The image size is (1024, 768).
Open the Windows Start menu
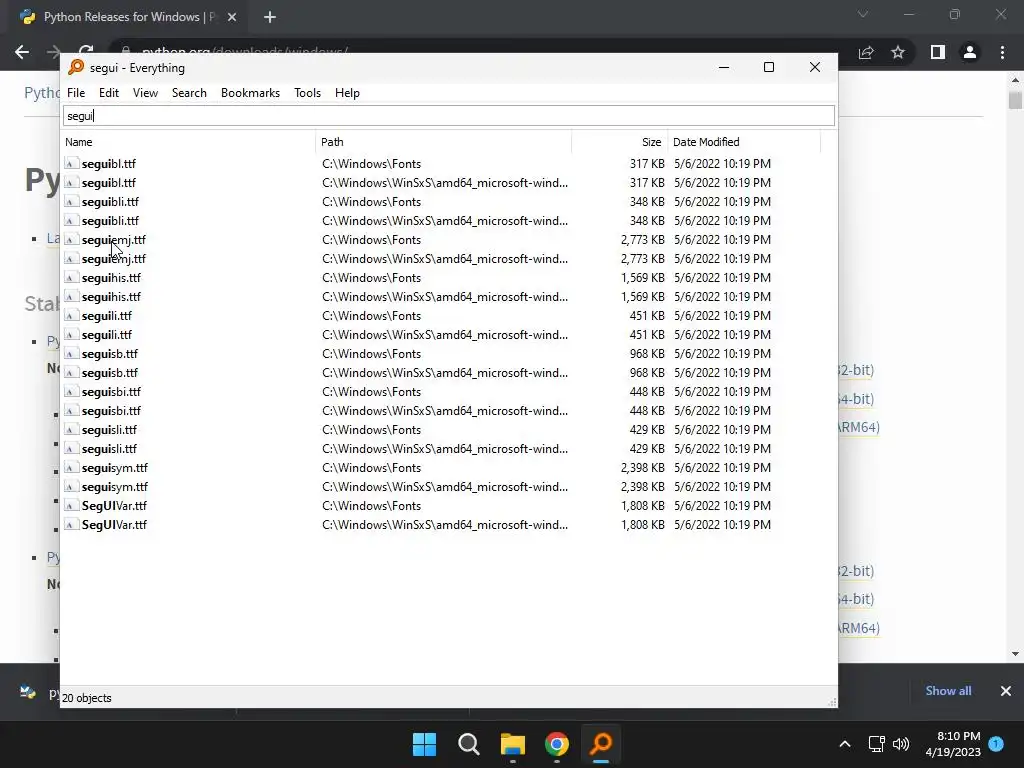point(424,744)
